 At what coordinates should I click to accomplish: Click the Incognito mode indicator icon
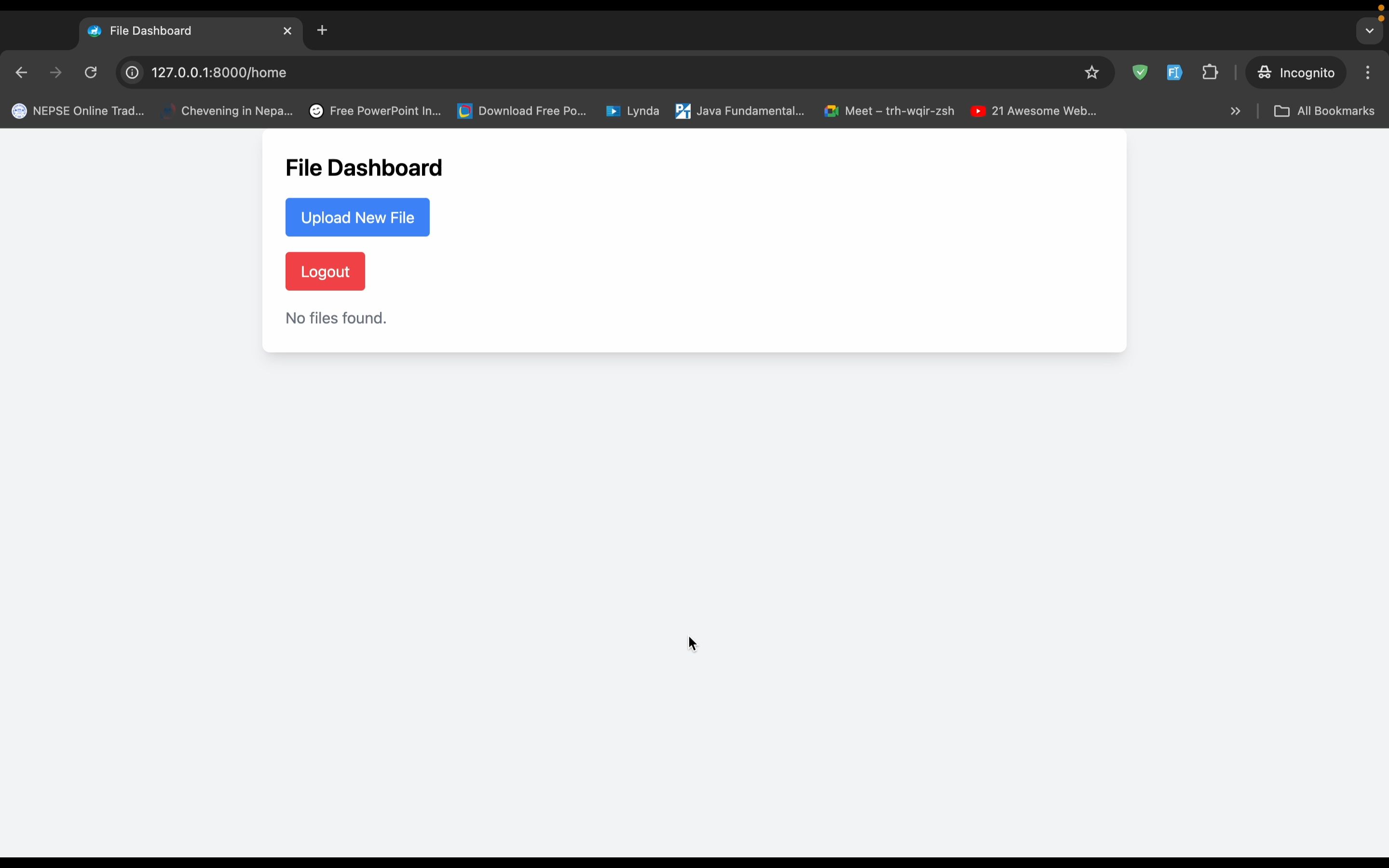(1264, 72)
